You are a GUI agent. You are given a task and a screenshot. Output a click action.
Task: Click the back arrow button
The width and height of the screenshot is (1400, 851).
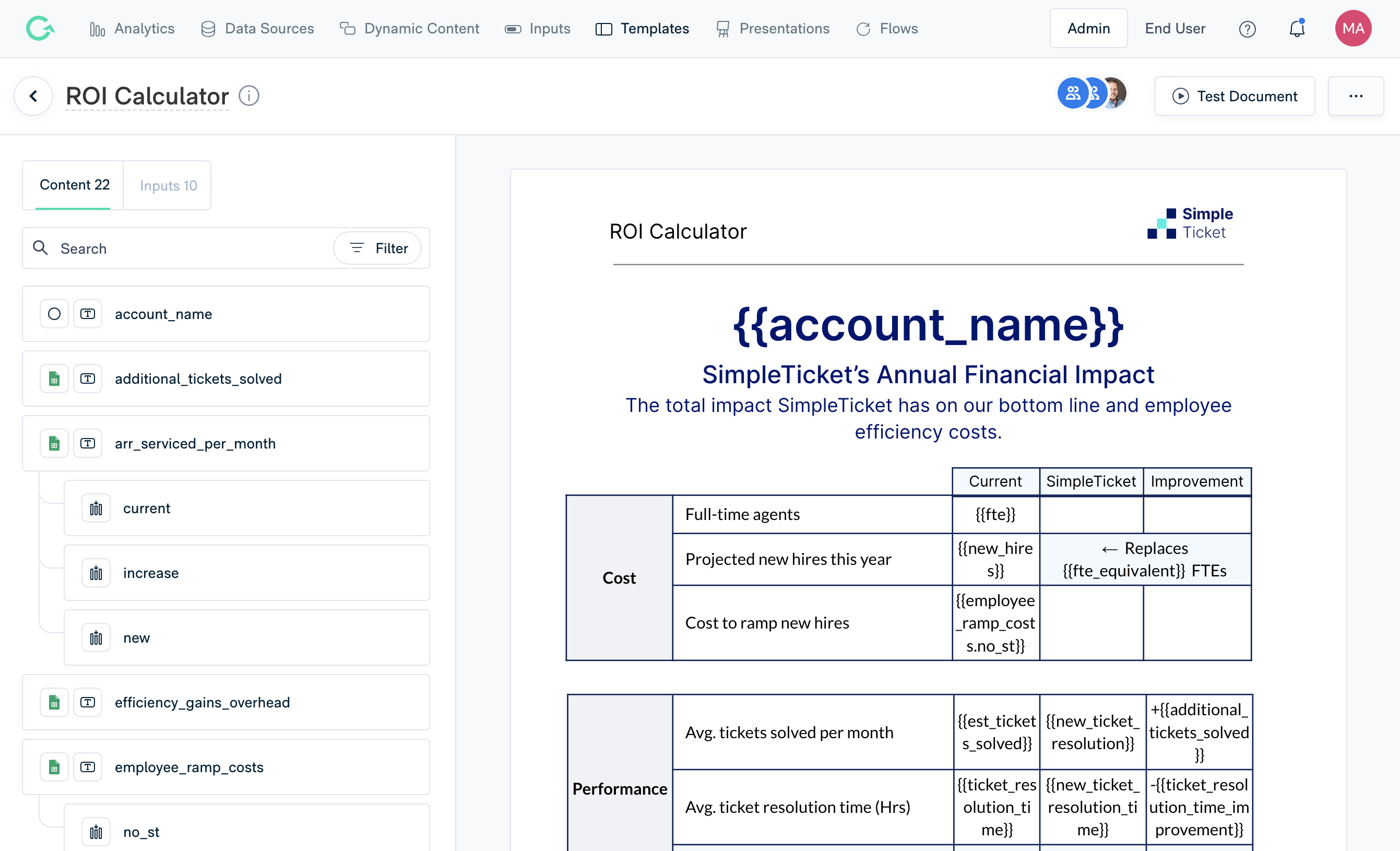pyautogui.click(x=33, y=96)
